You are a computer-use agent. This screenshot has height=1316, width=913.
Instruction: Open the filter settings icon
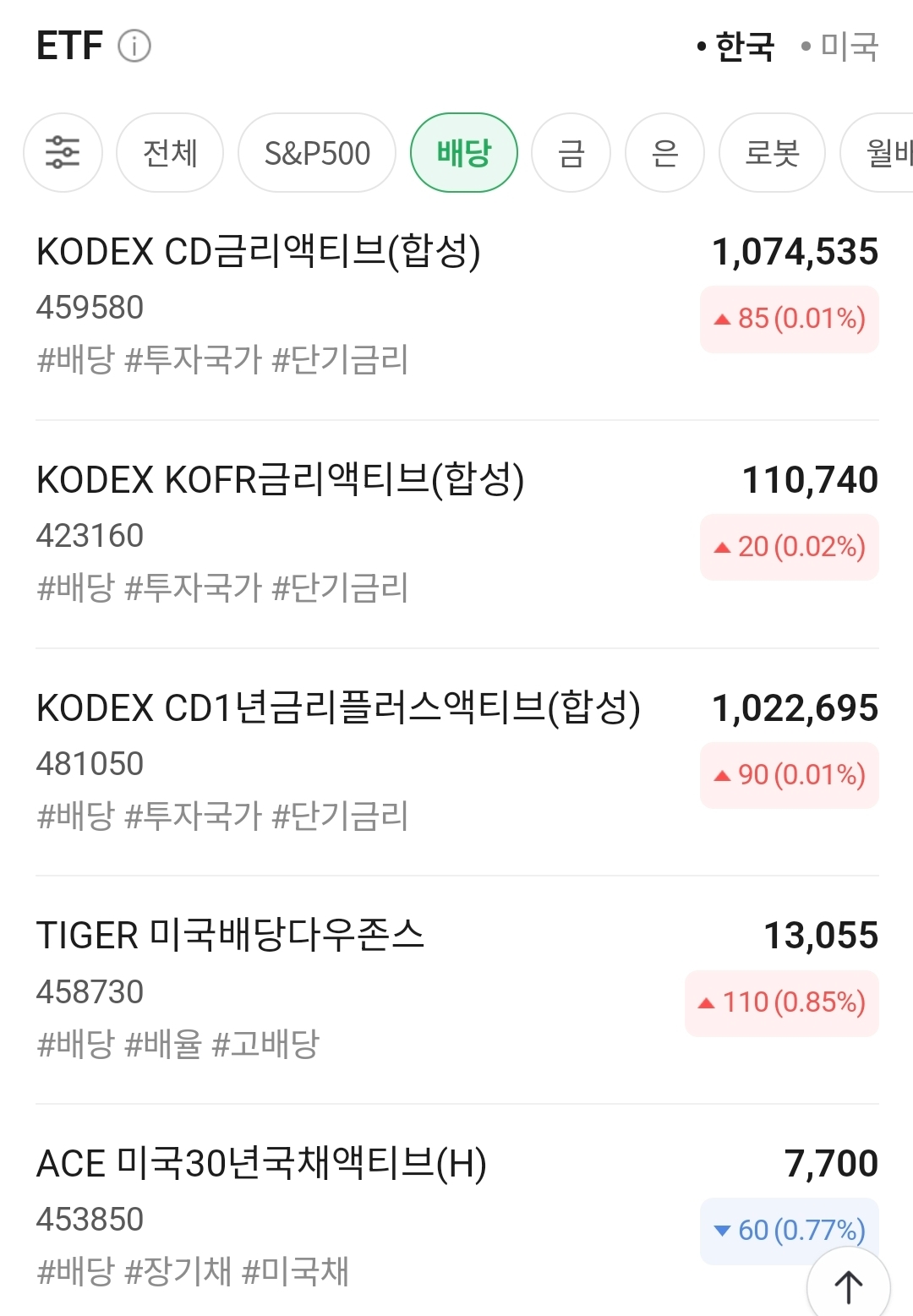point(63,153)
